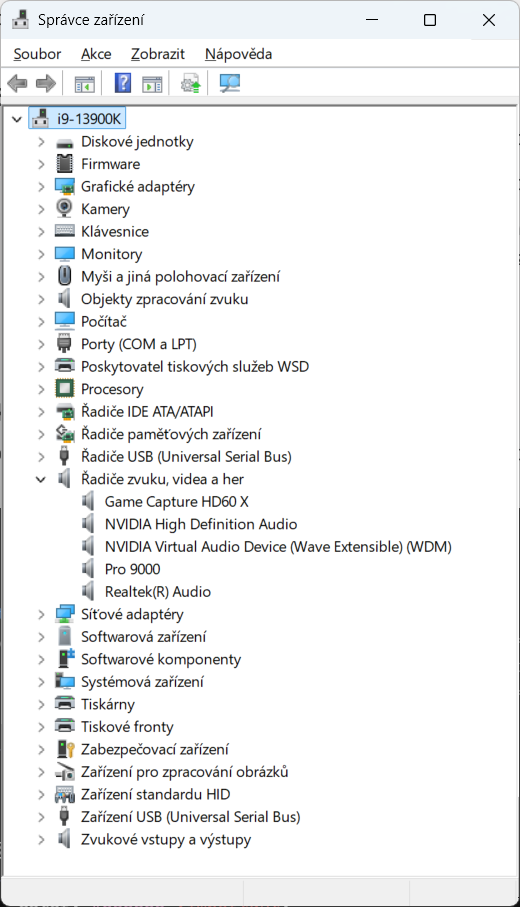Expand the Tiskové fronty category
The height and width of the screenshot is (907, 520).
coord(41,727)
